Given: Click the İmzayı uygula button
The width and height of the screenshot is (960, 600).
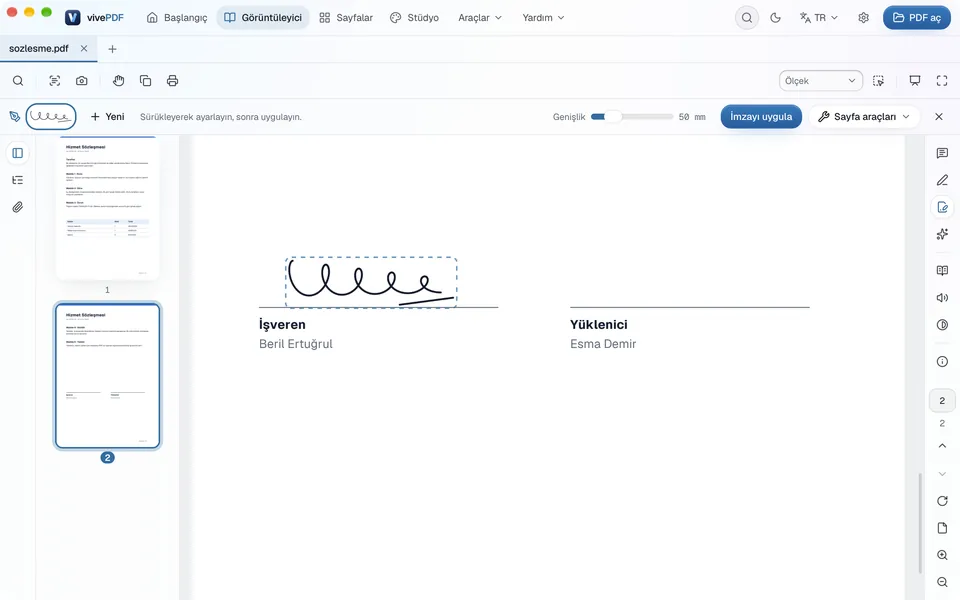Looking at the screenshot, I should click(x=761, y=116).
